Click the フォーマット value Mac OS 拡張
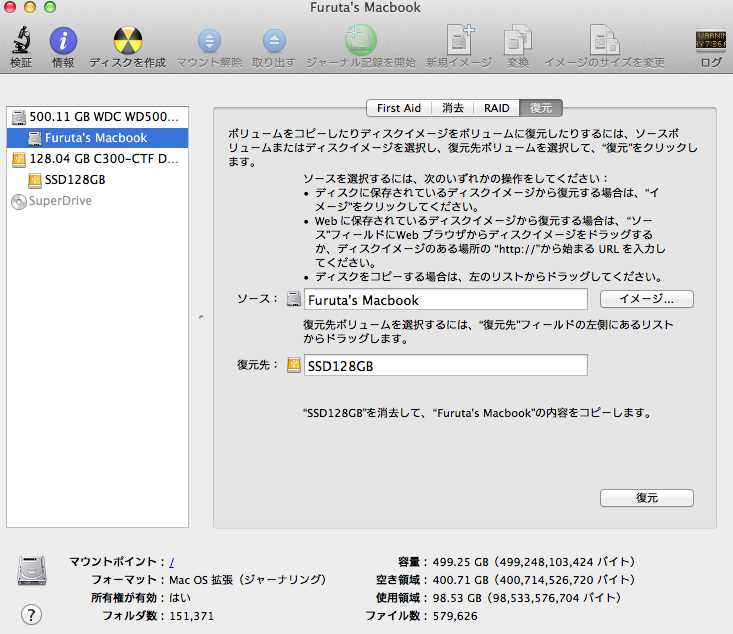 coord(247,580)
